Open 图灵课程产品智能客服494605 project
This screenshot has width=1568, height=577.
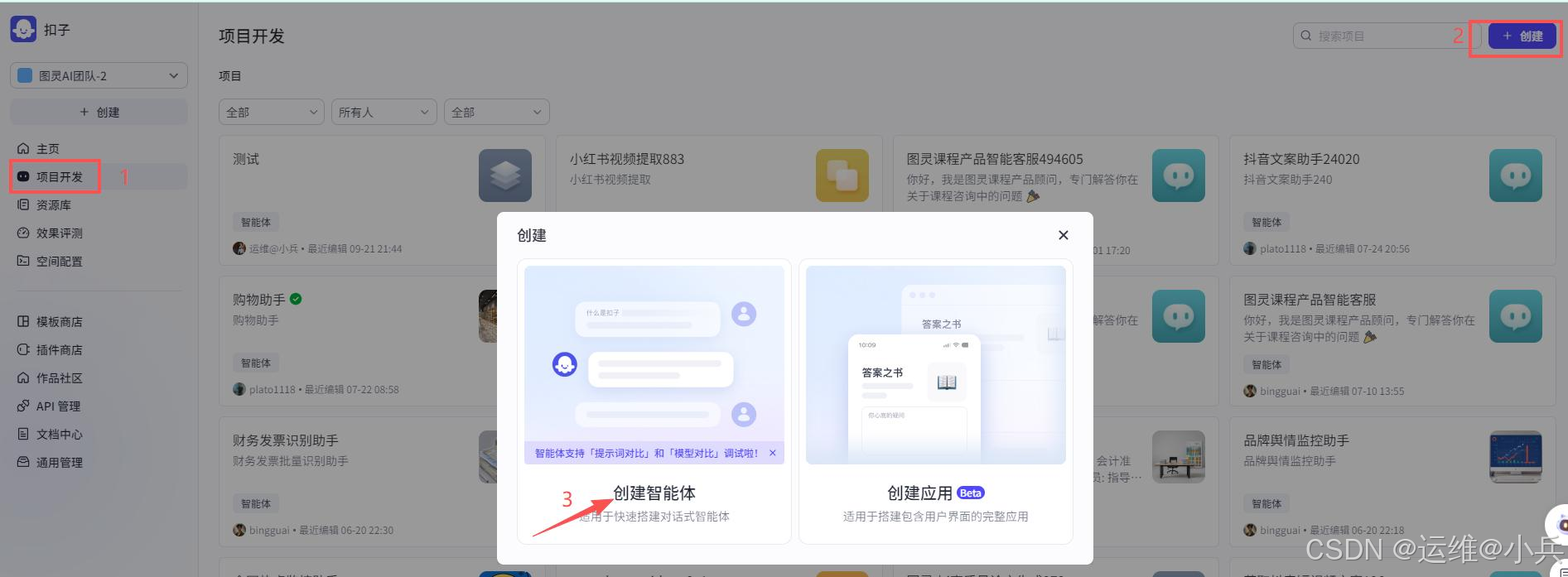coord(1056,174)
